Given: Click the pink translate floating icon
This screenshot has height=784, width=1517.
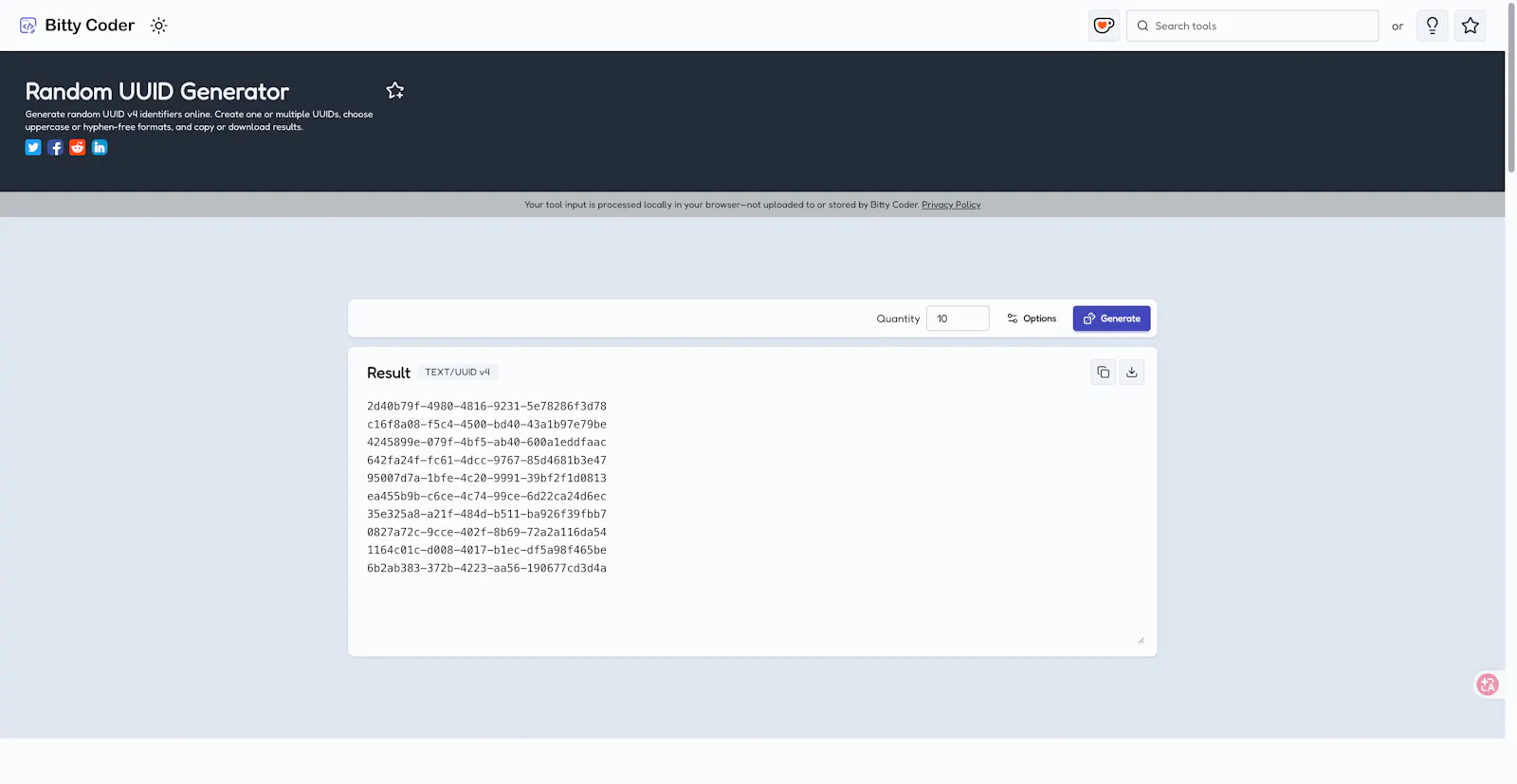Looking at the screenshot, I should click(1488, 684).
